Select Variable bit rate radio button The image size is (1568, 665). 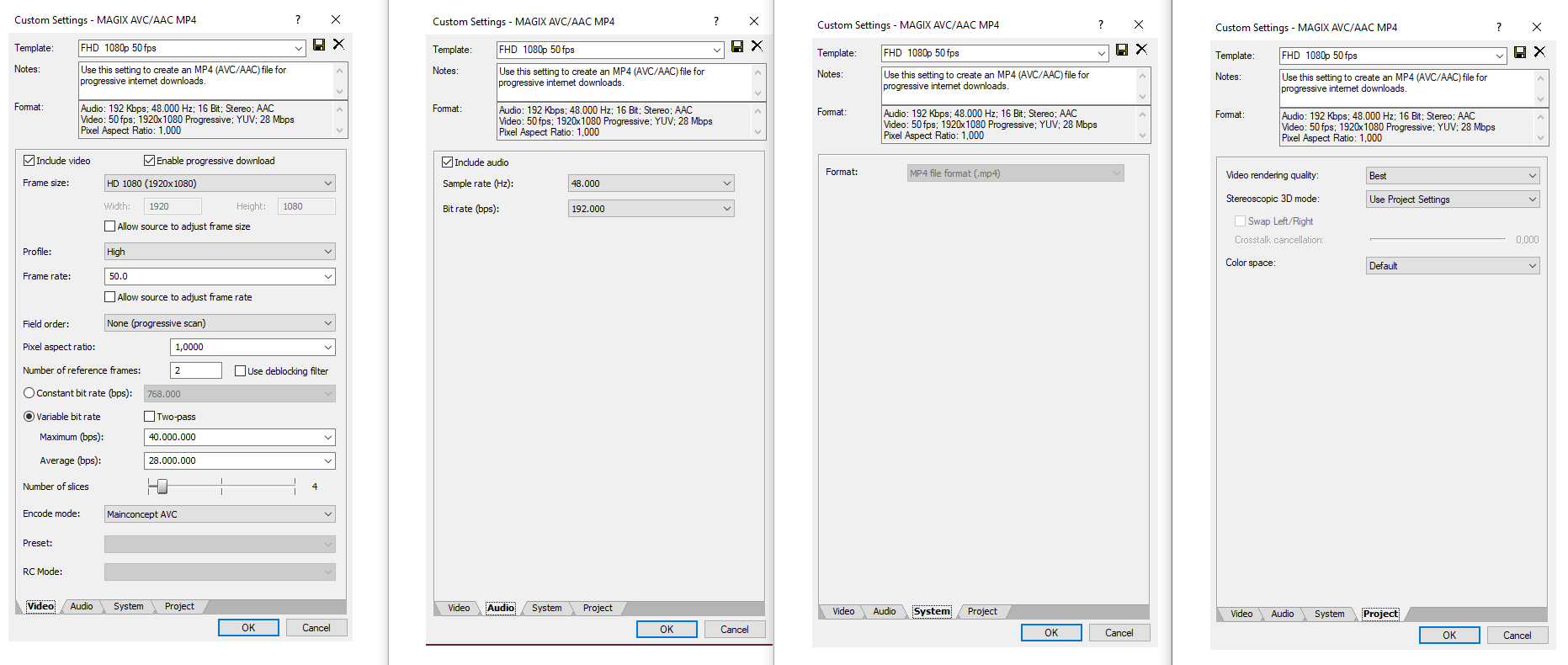[x=29, y=416]
